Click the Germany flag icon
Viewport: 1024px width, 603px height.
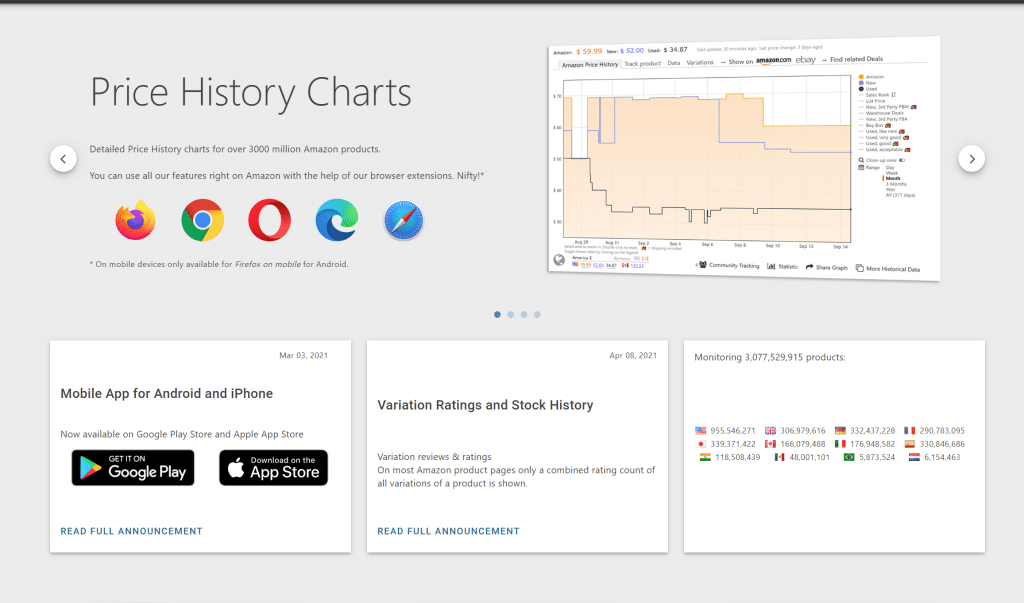[840, 431]
